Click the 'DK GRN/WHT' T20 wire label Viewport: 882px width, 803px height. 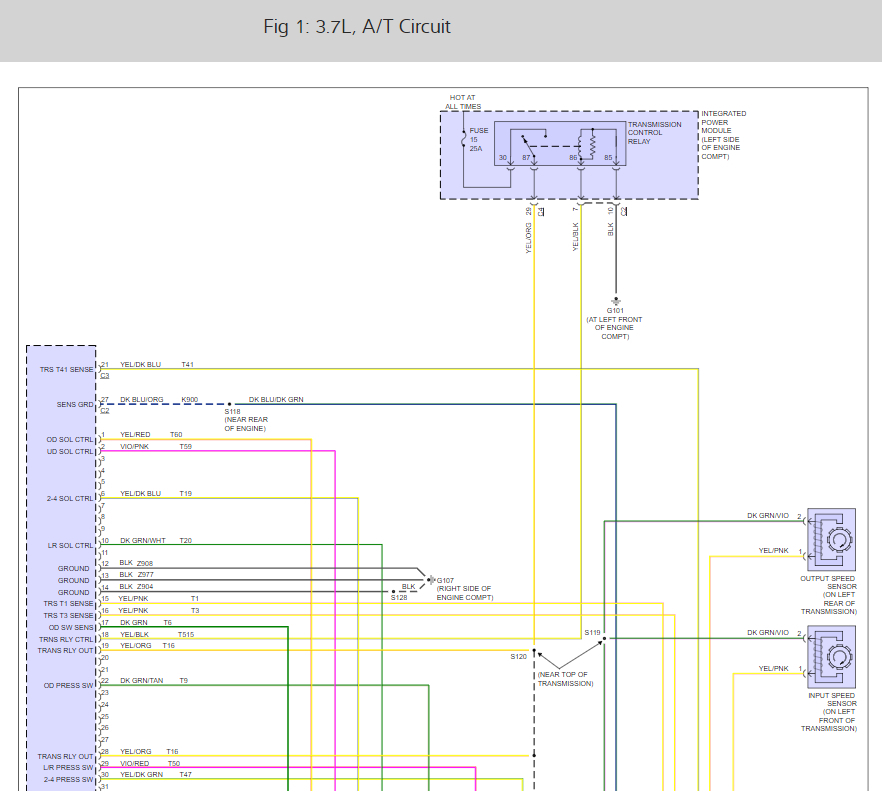(140, 540)
